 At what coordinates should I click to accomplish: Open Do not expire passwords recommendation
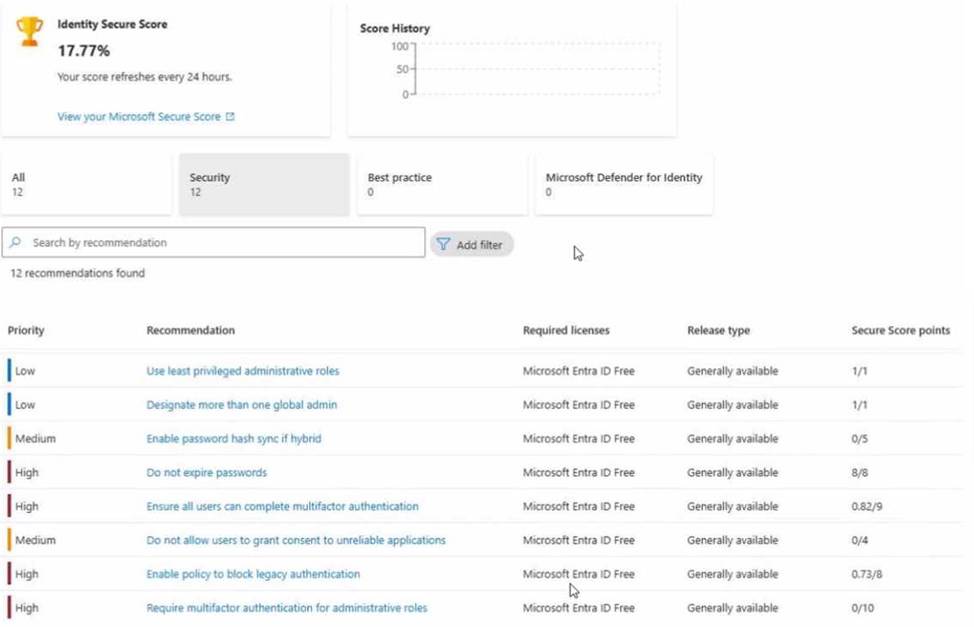207,473
